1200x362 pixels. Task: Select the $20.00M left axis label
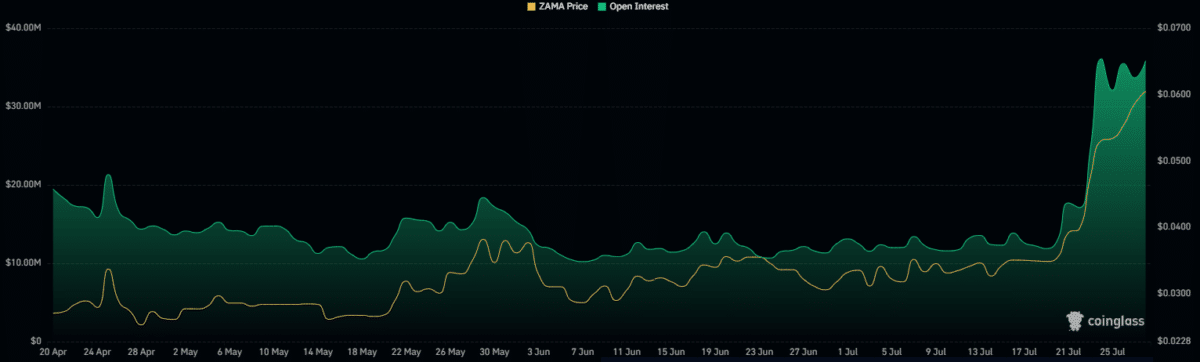(23, 184)
